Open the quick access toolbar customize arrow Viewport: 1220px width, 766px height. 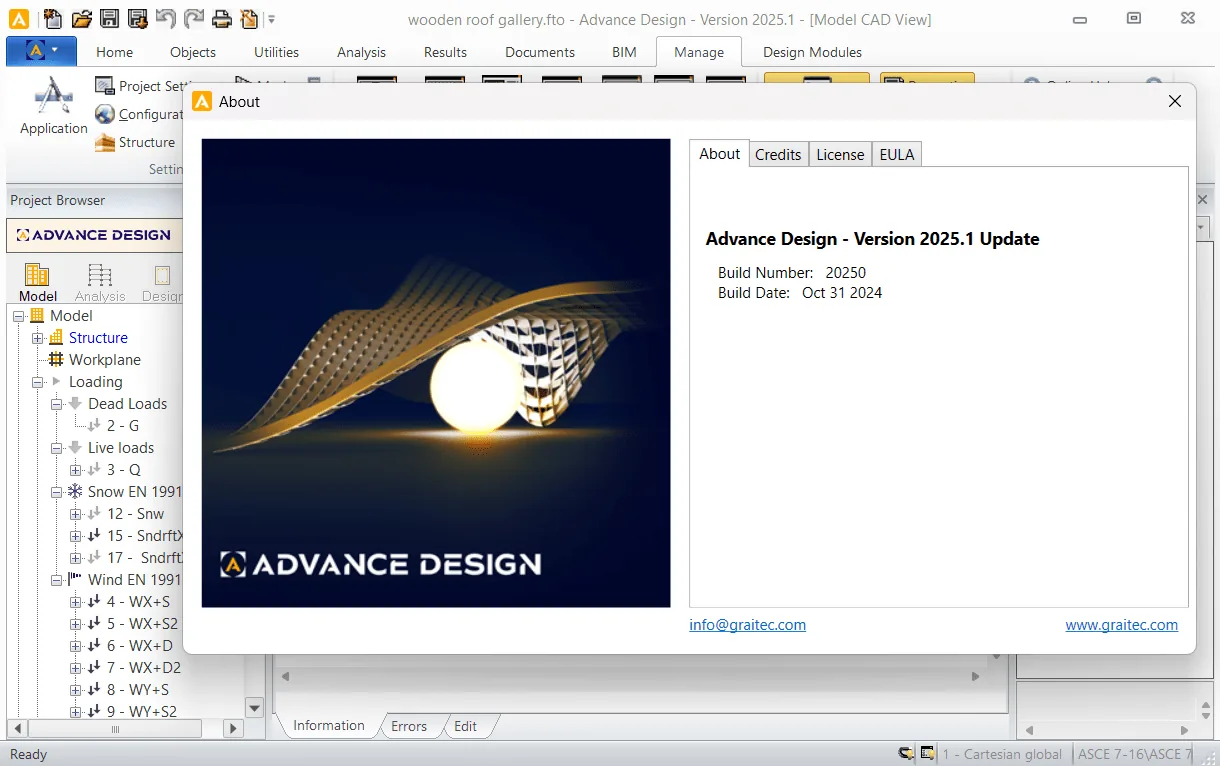[x=271, y=18]
